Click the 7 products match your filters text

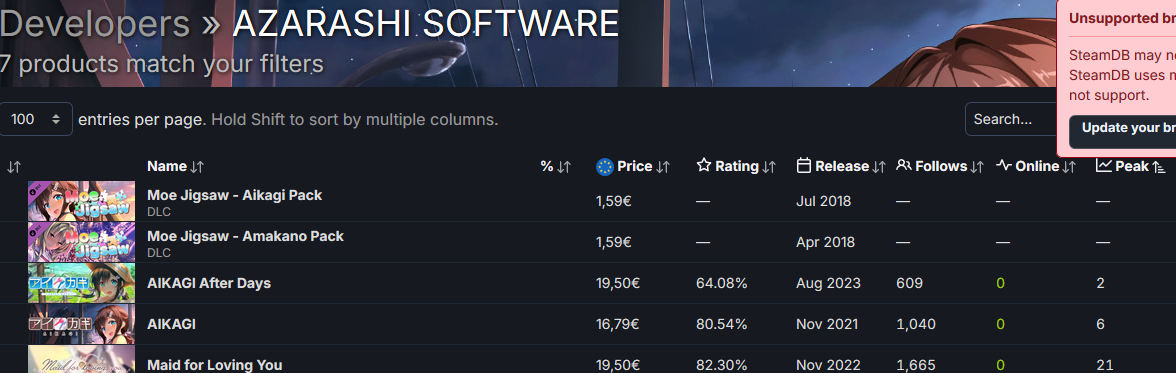click(x=161, y=63)
